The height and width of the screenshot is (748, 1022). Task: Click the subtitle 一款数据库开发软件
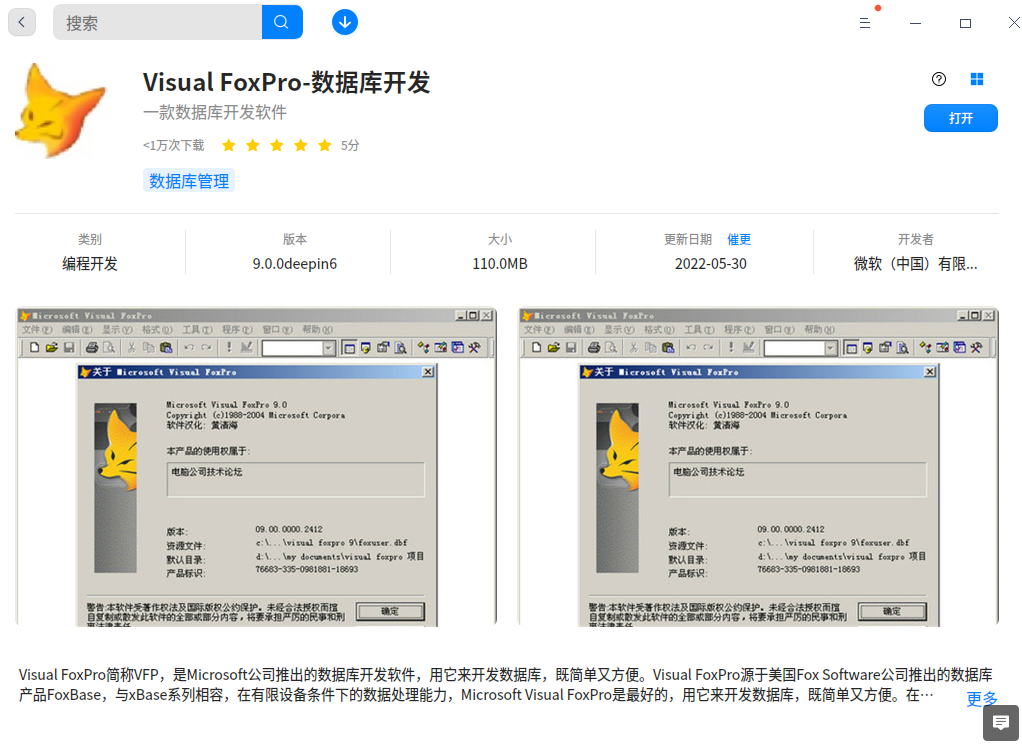[x=214, y=112]
